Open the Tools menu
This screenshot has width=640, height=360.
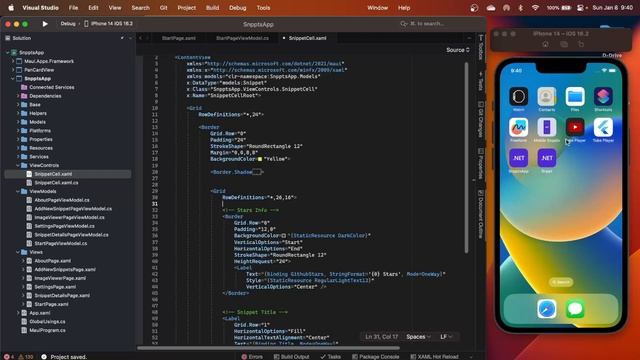click(263, 8)
